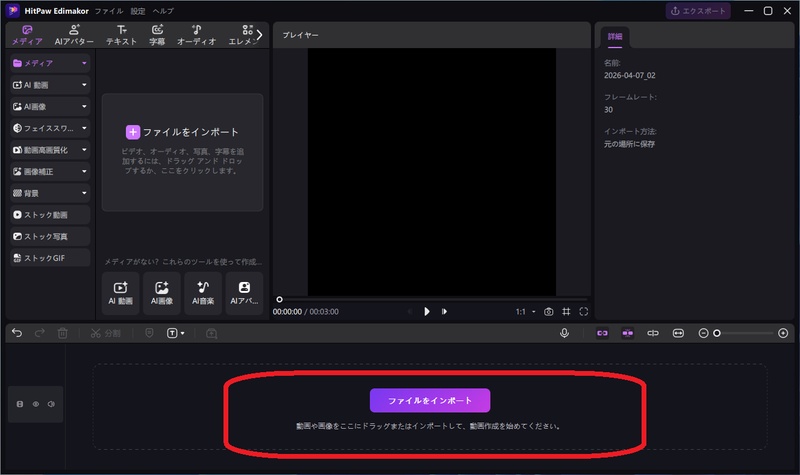Click the AIアバター tool tile

point(244,293)
